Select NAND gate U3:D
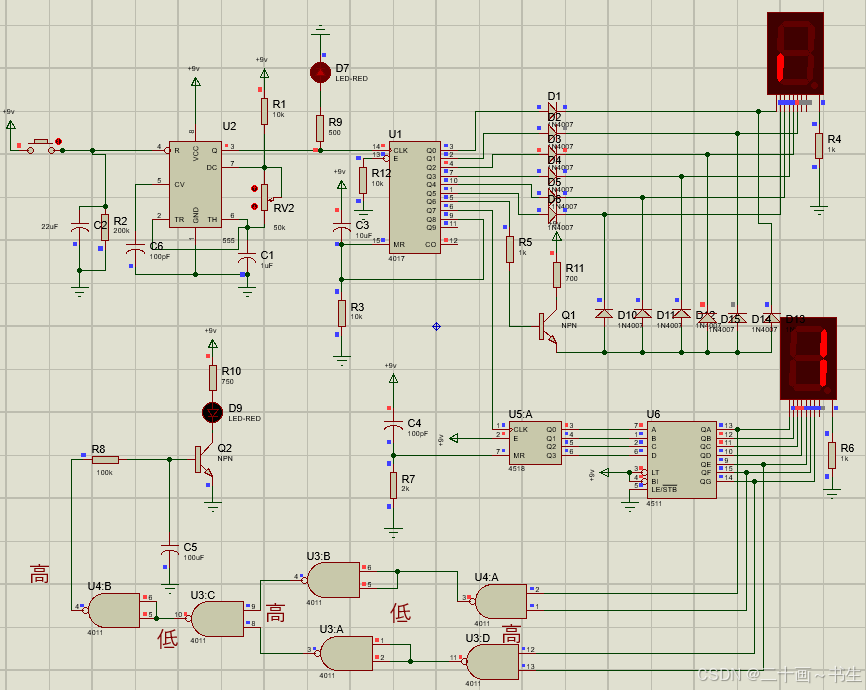 pos(491,659)
